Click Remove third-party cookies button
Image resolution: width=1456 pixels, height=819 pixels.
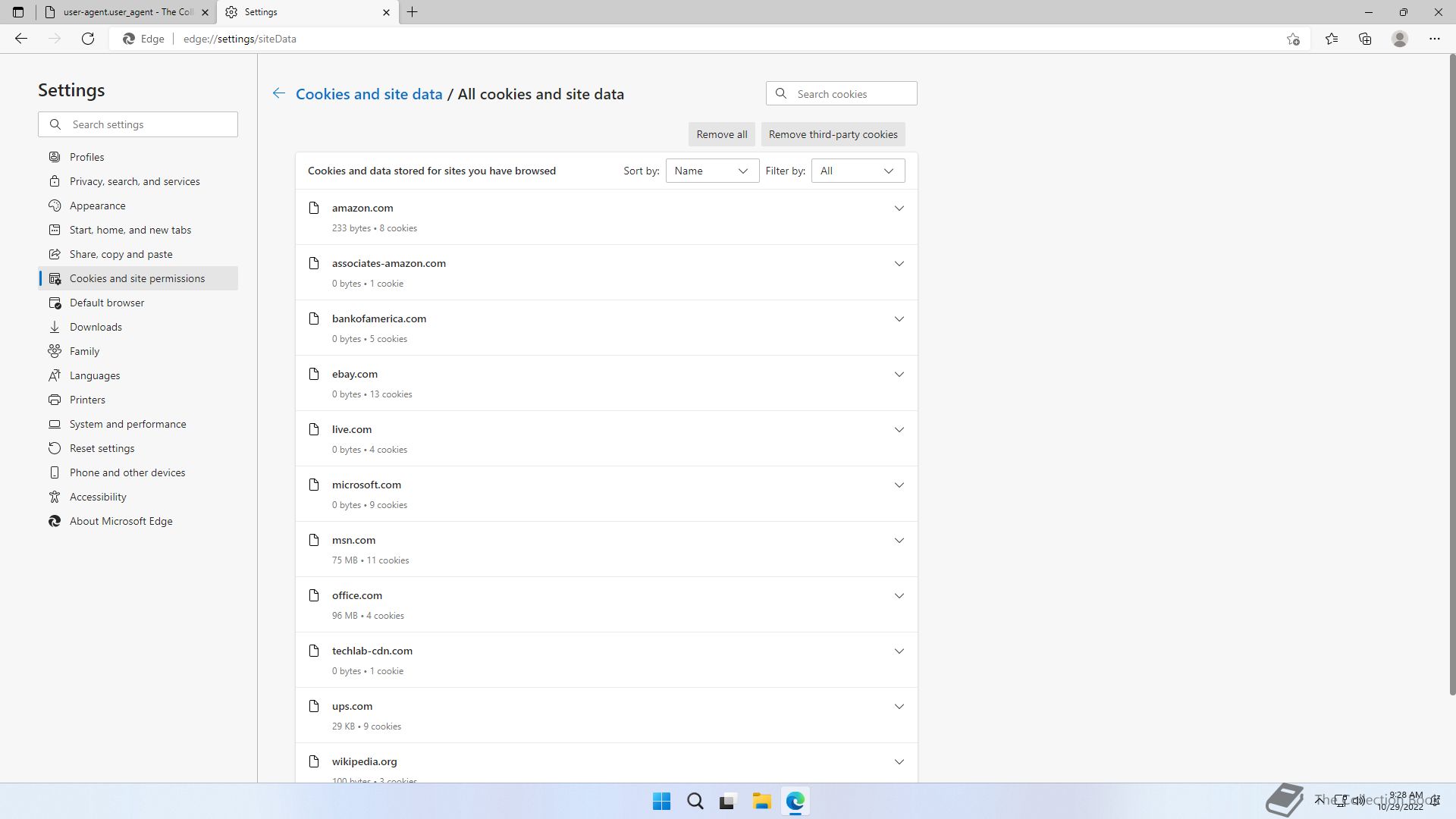(833, 134)
